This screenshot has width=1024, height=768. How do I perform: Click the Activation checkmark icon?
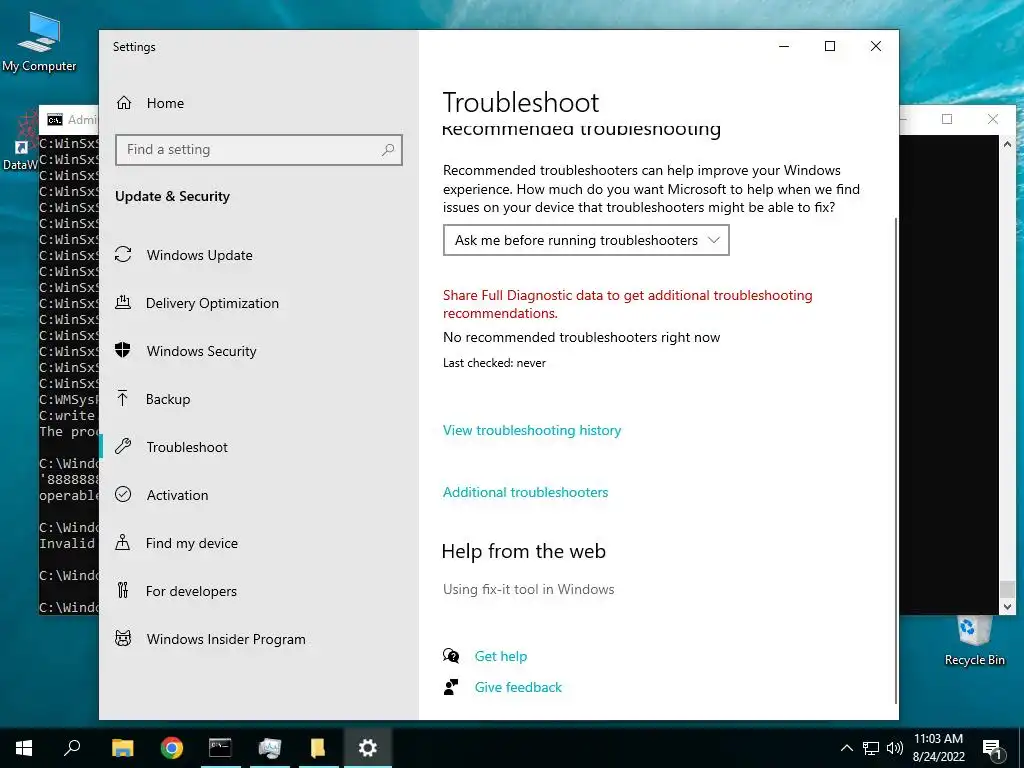tap(123, 494)
